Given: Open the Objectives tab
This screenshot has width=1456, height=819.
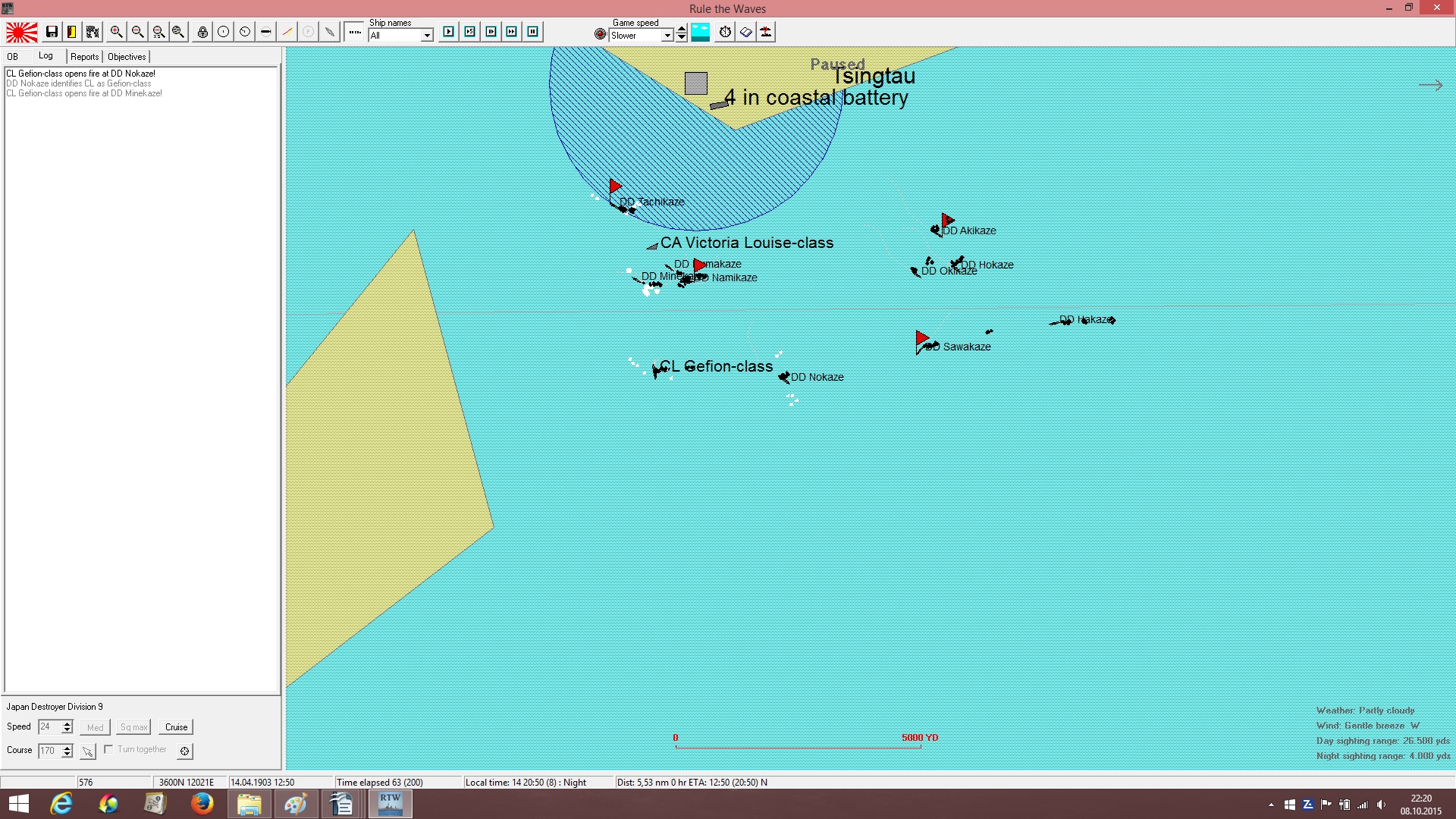Looking at the screenshot, I should tap(127, 57).
